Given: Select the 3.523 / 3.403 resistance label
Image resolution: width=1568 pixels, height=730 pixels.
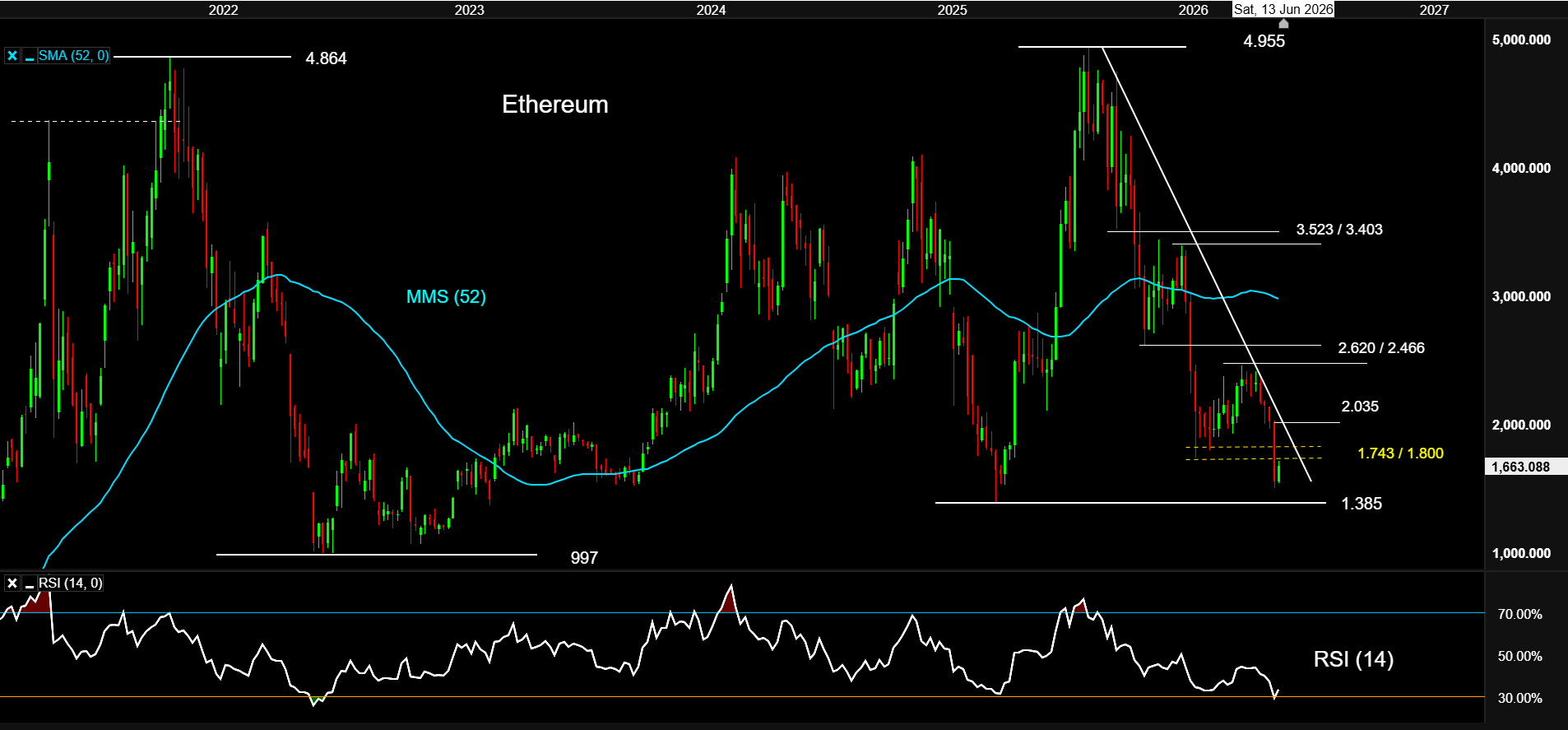Looking at the screenshot, I should tap(1339, 230).
